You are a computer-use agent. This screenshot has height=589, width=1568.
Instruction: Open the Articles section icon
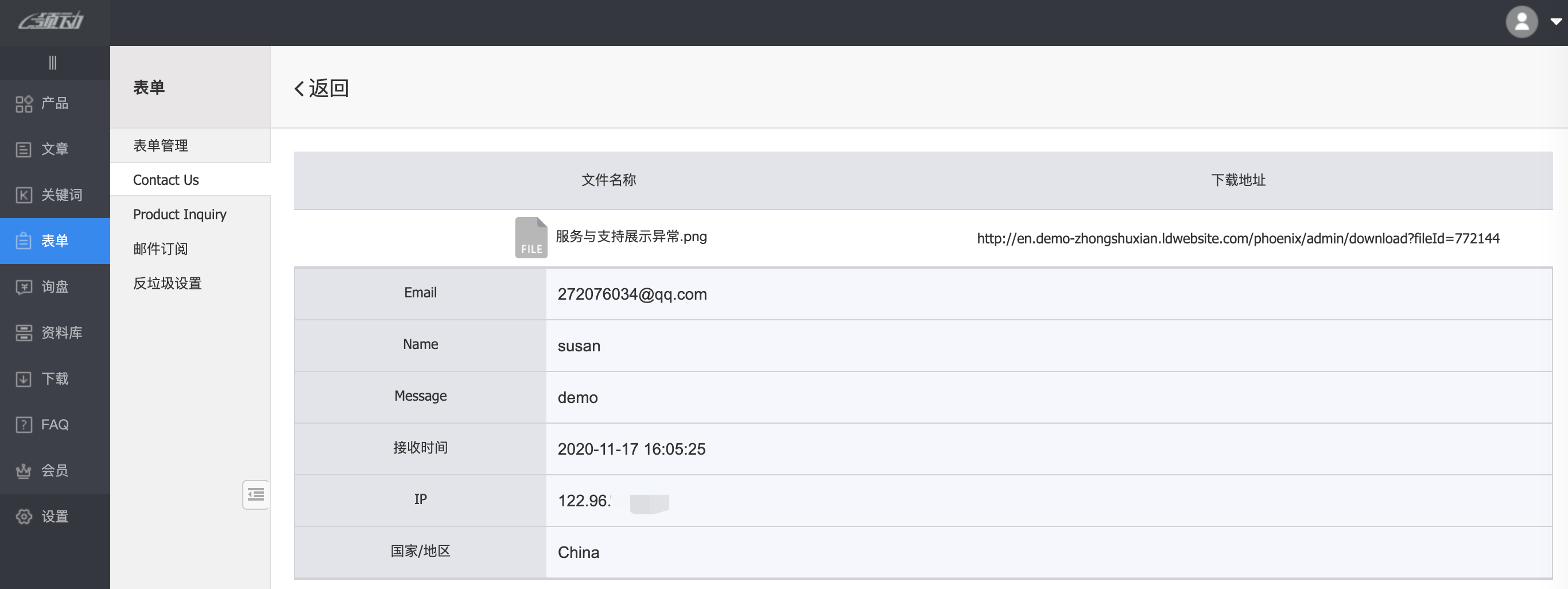(24, 149)
